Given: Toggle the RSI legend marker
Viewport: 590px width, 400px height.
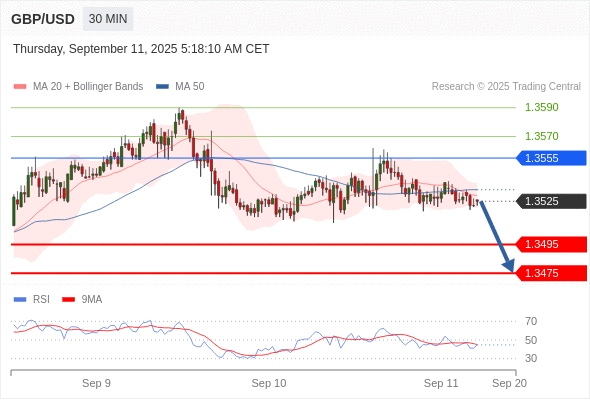Looking at the screenshot, I should (x=20, y=300).
